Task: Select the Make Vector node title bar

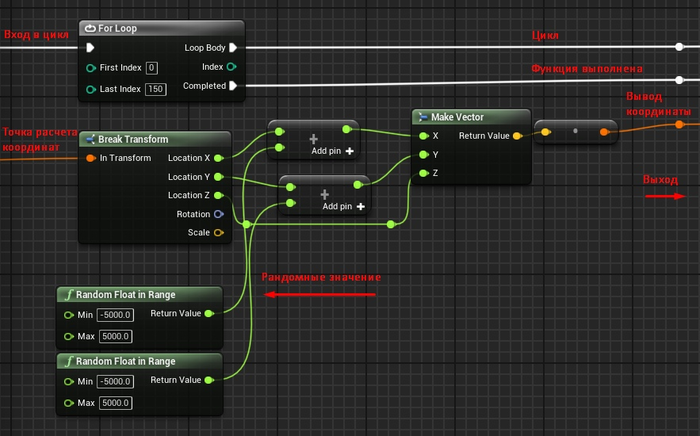Action: coord(468,117)
